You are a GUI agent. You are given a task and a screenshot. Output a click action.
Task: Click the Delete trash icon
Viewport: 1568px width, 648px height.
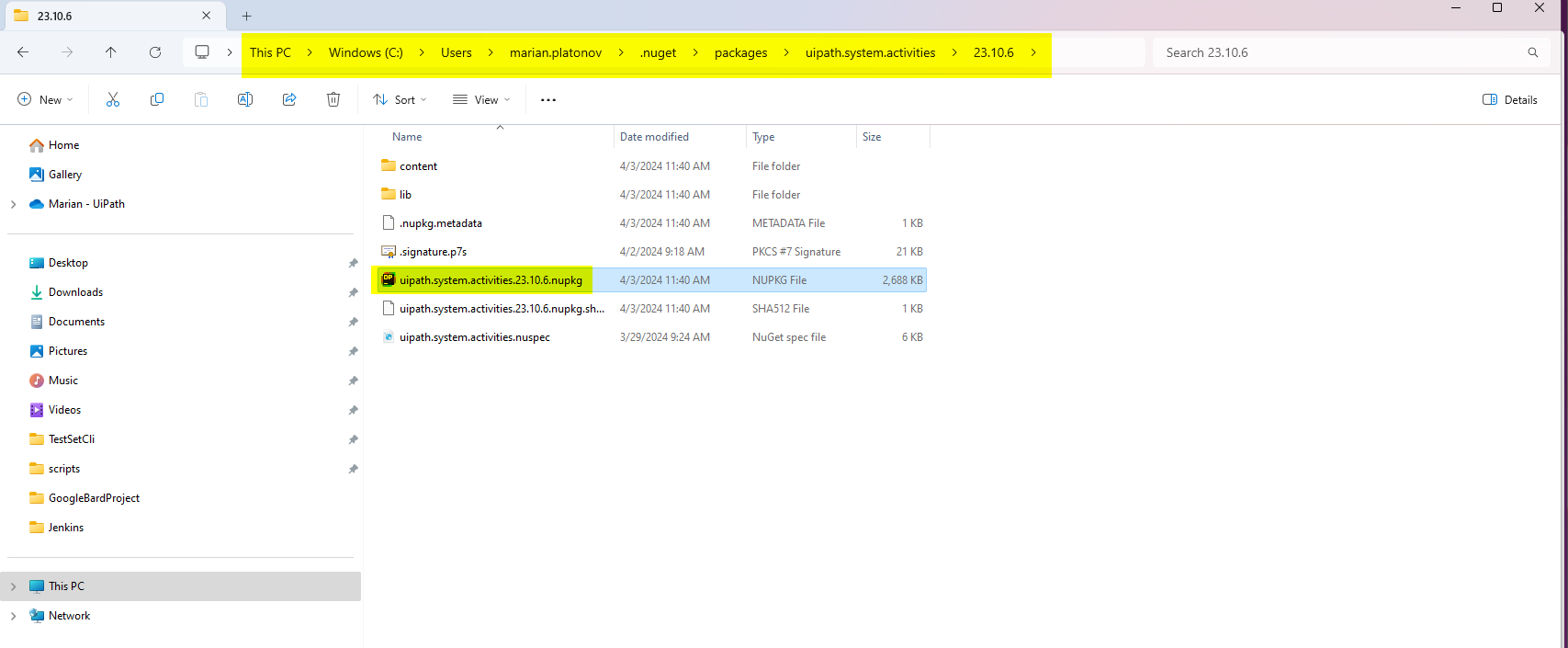(333, 99)
